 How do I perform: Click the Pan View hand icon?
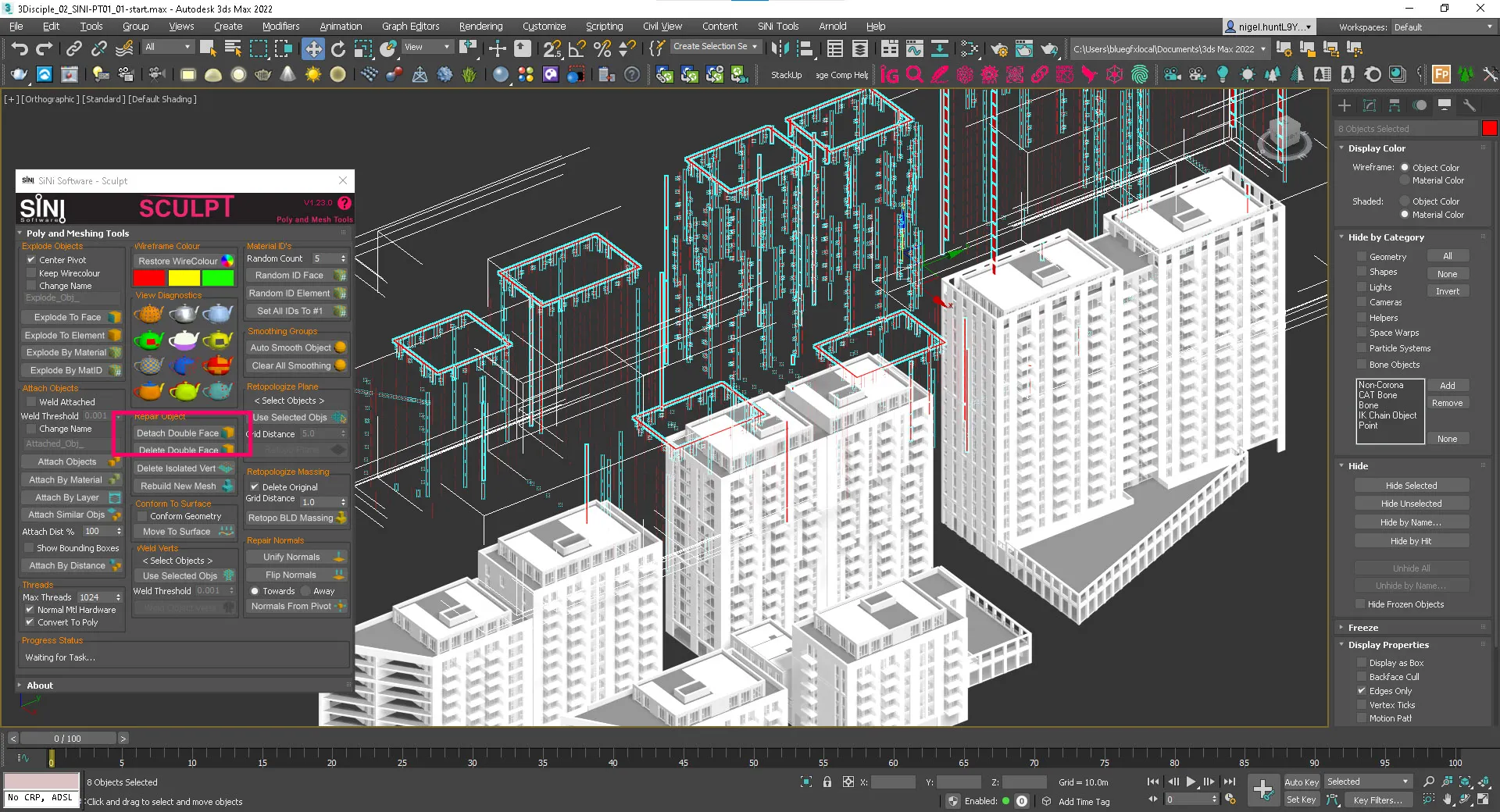click(x=1448, y=800)
